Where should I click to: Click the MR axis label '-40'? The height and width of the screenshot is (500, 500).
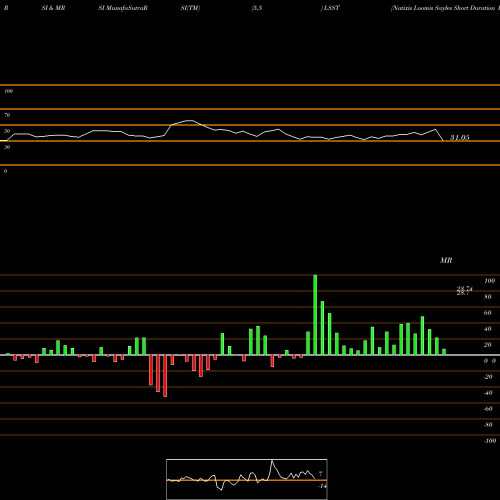[x=488, y=393]
